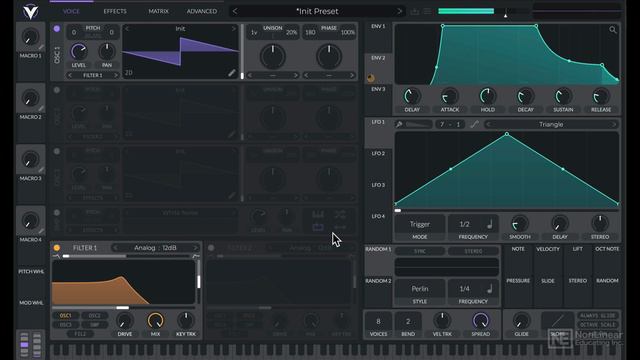Click the Filter 1 cutoff horizontal slider

[123, 308]
